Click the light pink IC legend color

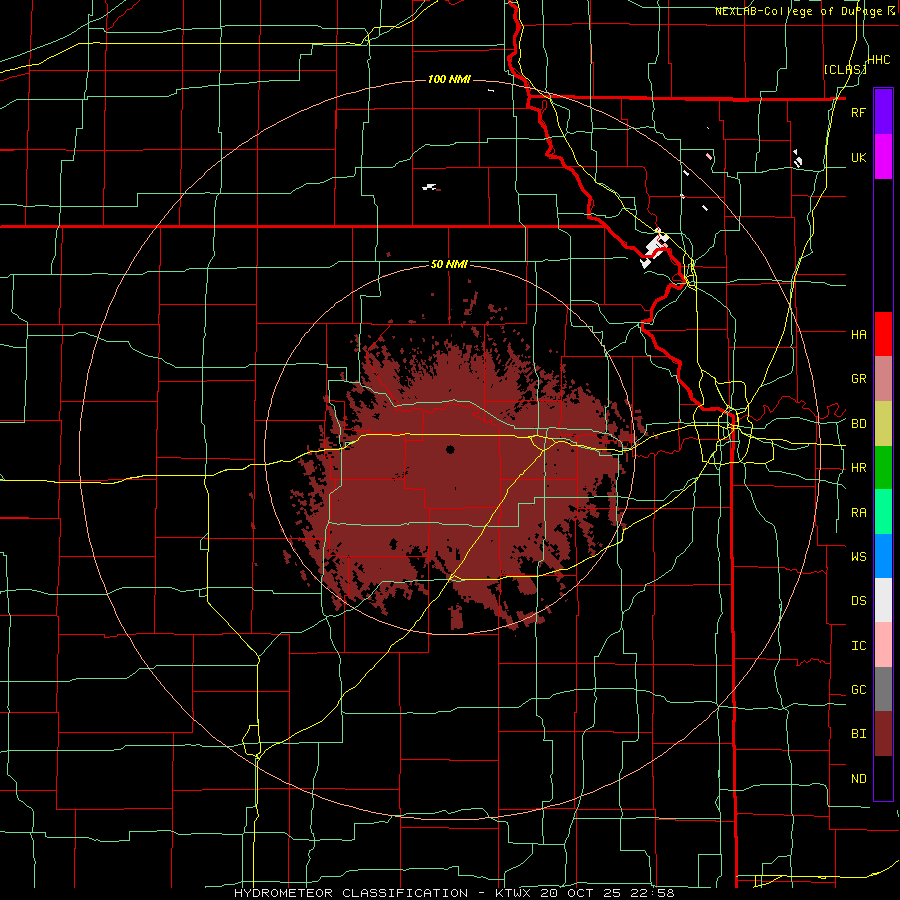tap(883, 645)
